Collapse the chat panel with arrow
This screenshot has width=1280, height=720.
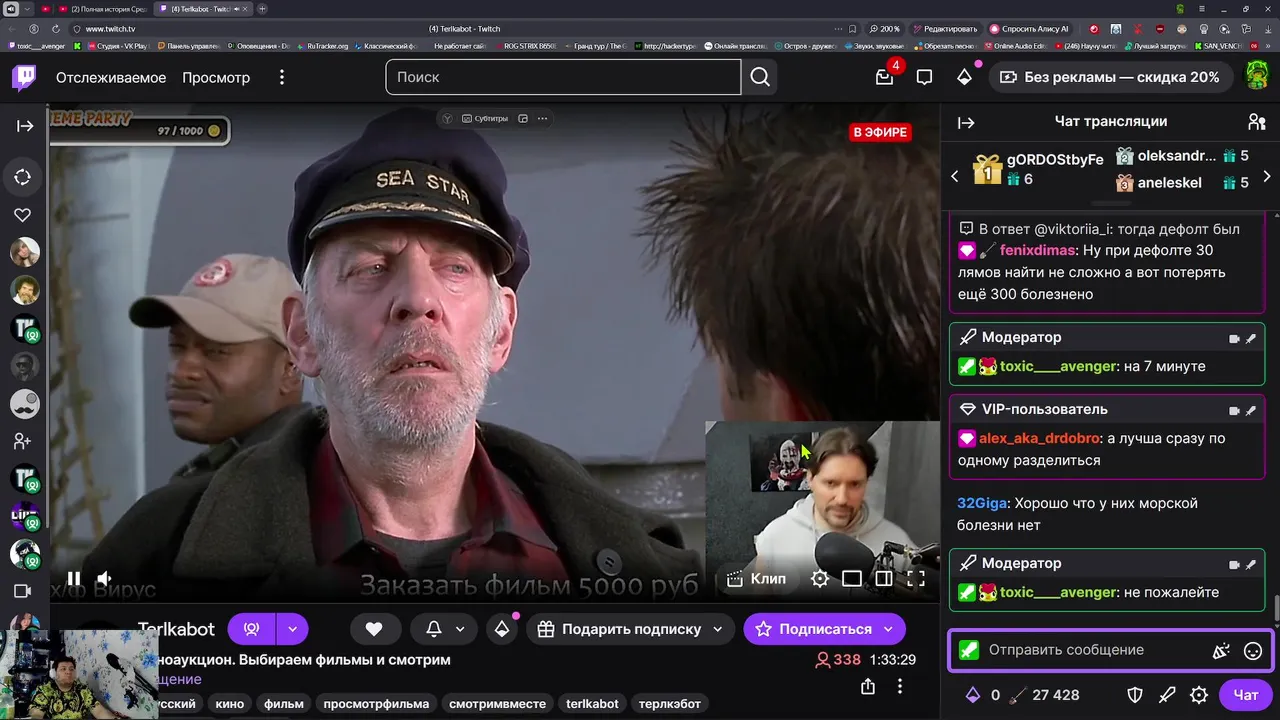click(966, 123)
